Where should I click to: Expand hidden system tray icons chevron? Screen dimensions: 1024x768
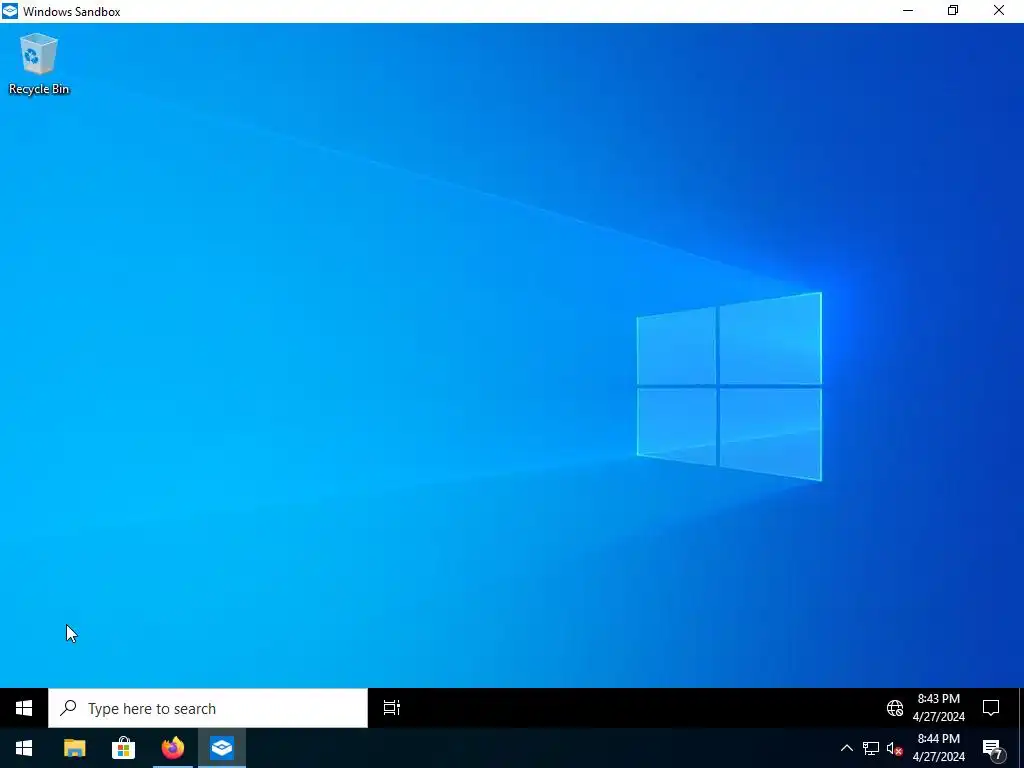tap(846, 748)
